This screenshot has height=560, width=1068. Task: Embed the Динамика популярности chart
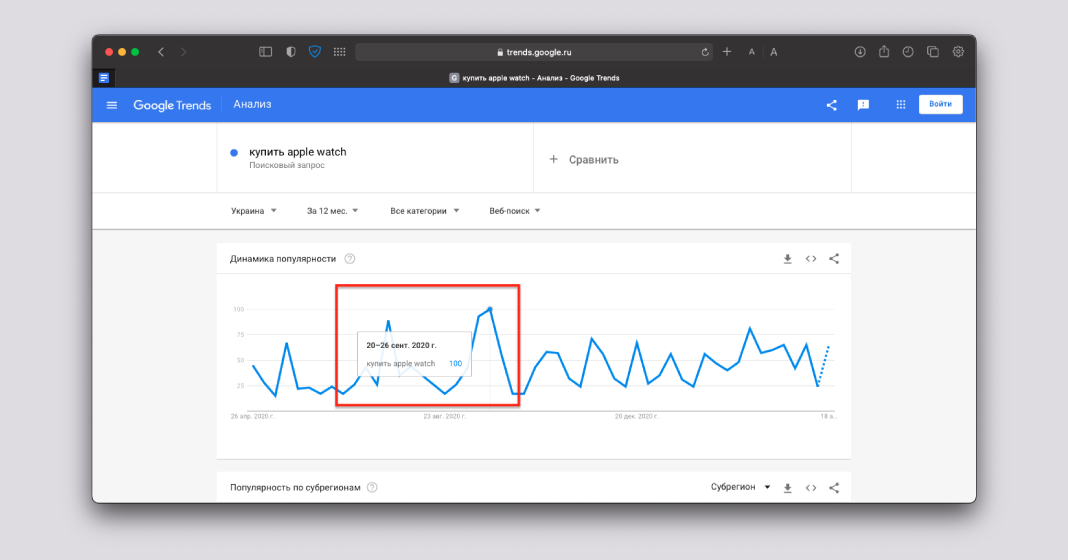(x=811, y=259)
